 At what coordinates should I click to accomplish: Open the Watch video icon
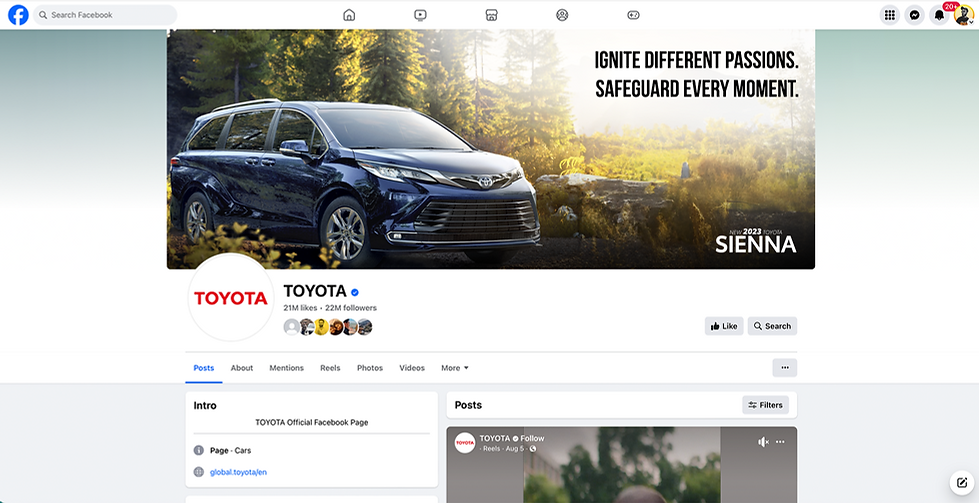coord(420,15)
